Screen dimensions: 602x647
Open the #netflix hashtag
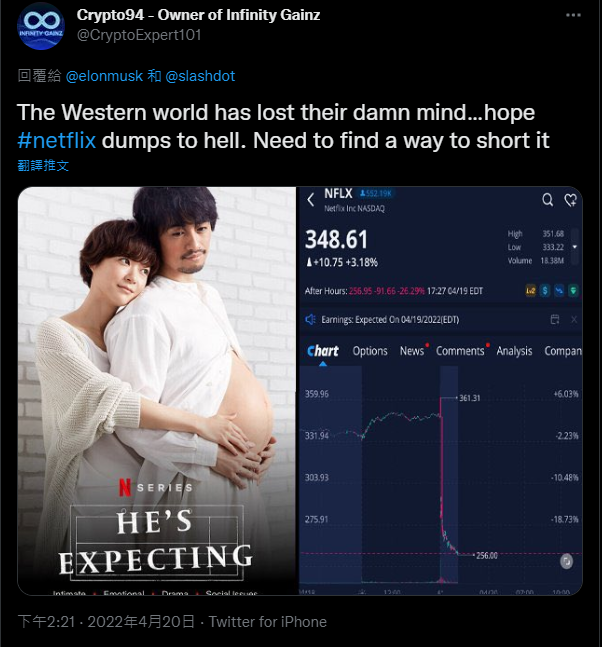pyautogui.click(x=57, y=140)
